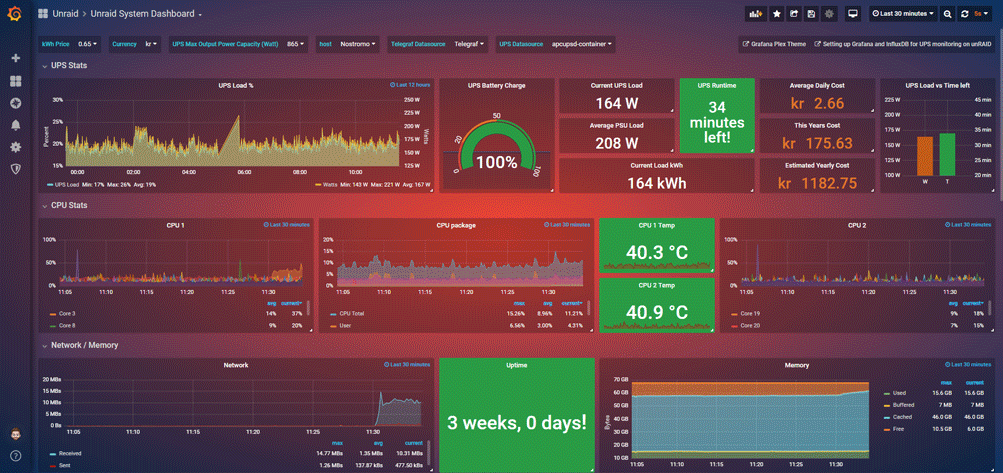Screen dimensions: 1003x473
Task: Collapse the UPS Stats row
Action: click(45, 66)
